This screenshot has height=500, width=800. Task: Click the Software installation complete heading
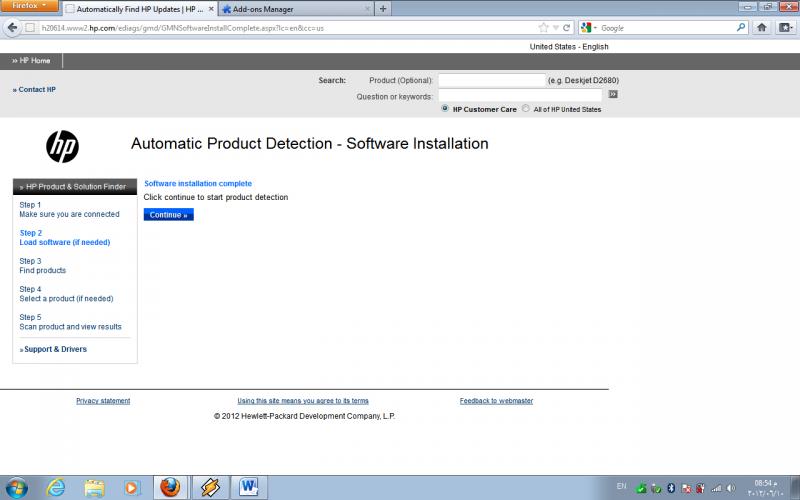tap(198, 184)
